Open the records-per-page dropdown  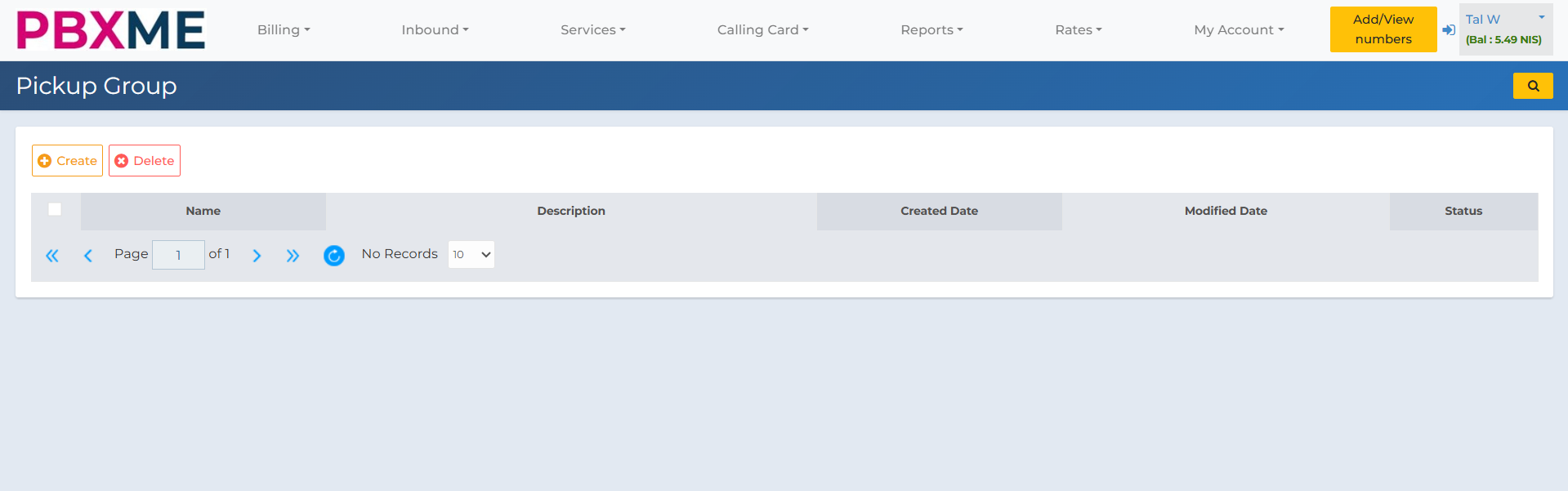pyautogui.click(x=471, y=255)
